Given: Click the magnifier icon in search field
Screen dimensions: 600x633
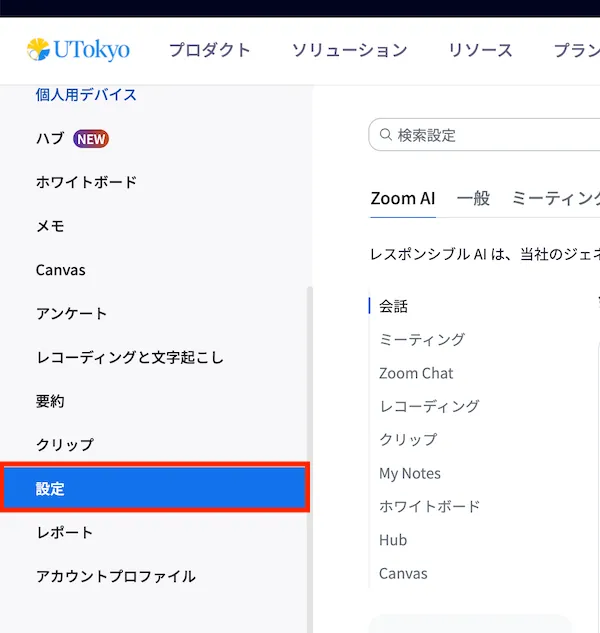Looking at the screenshot, I should (386, 135).
